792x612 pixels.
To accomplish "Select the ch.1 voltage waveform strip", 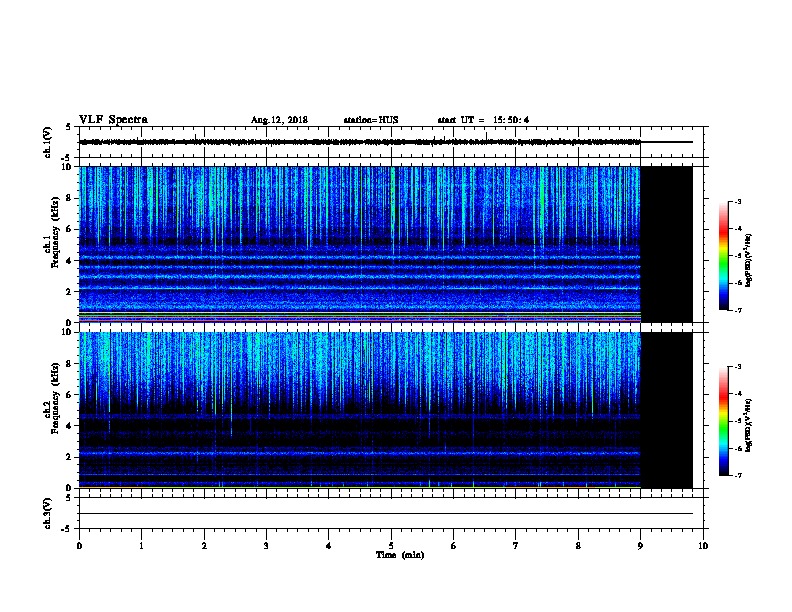I will click(391, 142).
